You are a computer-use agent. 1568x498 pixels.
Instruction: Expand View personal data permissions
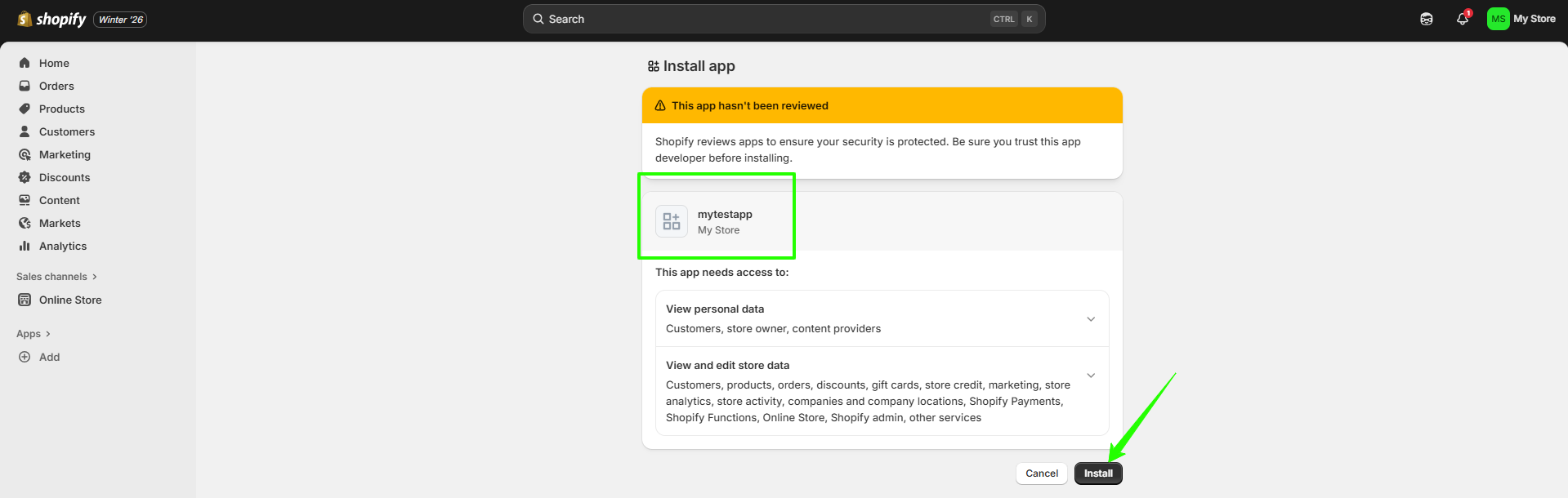[x=1090, y=319]
